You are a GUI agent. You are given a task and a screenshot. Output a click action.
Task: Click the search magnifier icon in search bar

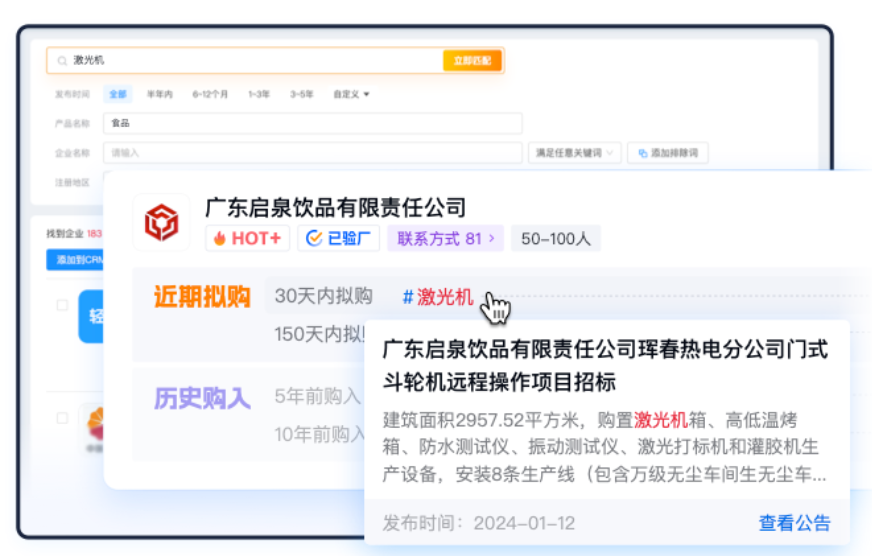[x=62, y=61]
